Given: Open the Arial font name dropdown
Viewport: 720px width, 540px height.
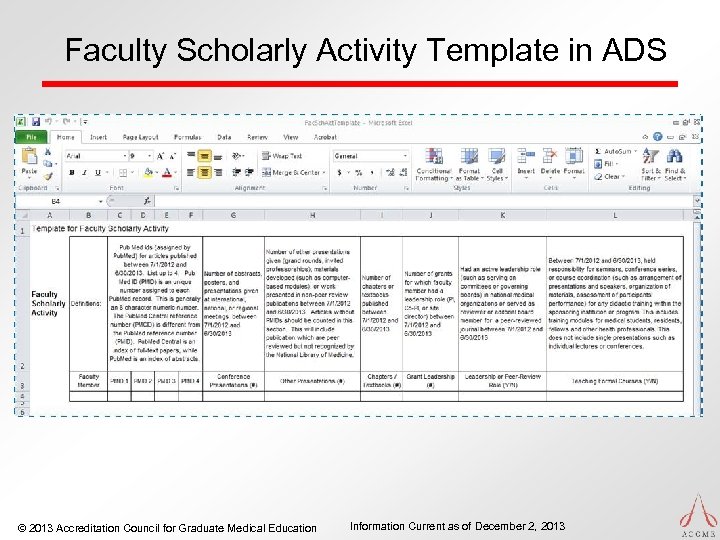Looking at the screenshot, I should coord(124,156).
